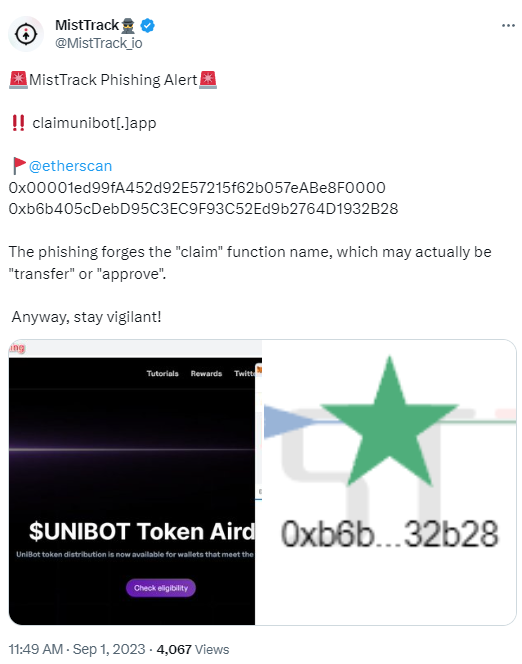Click the right siren emoji in alert

coord(208,80)
